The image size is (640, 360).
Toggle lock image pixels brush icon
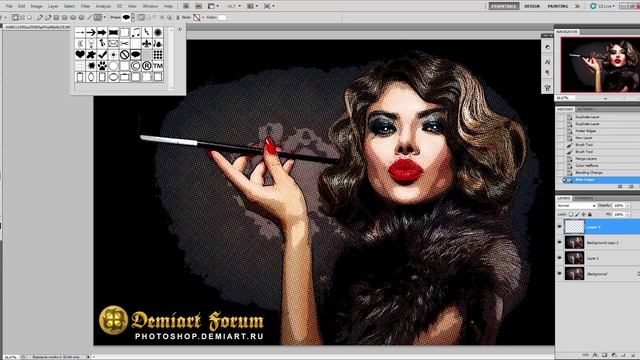click(577, 214)
